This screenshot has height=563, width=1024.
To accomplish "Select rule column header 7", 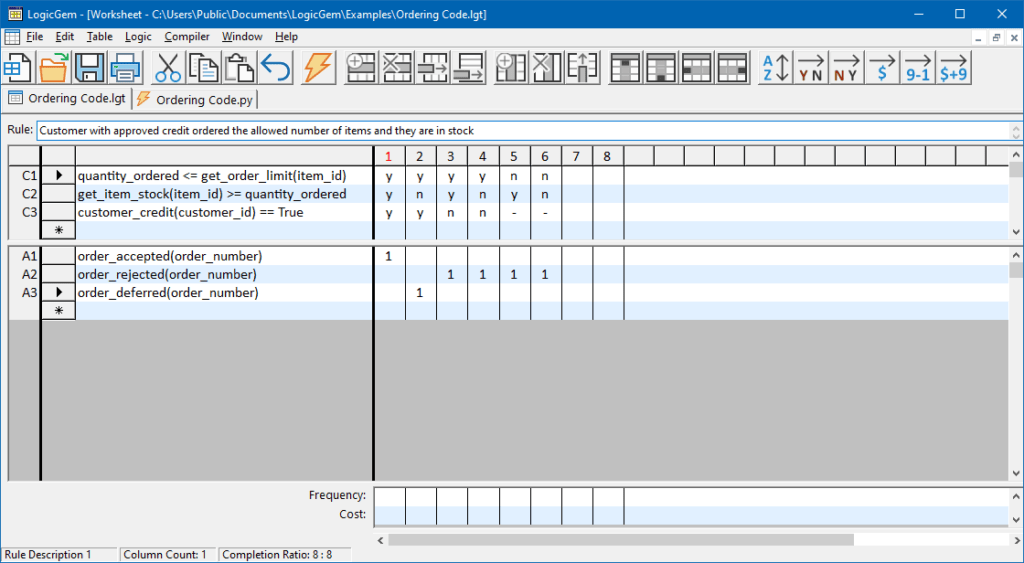I will click(x=577, y=156).
